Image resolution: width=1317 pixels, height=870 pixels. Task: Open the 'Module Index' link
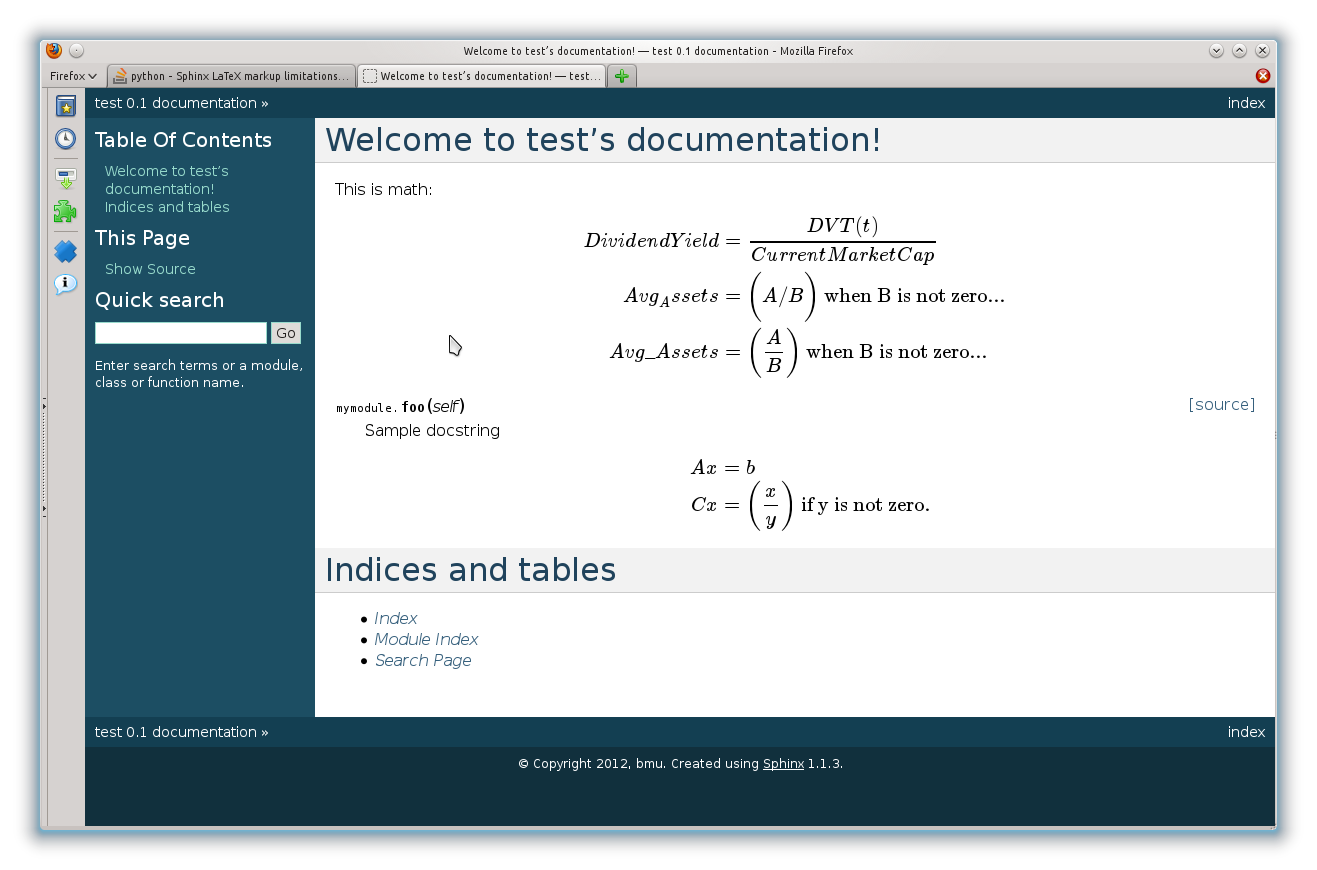[426, 639]
